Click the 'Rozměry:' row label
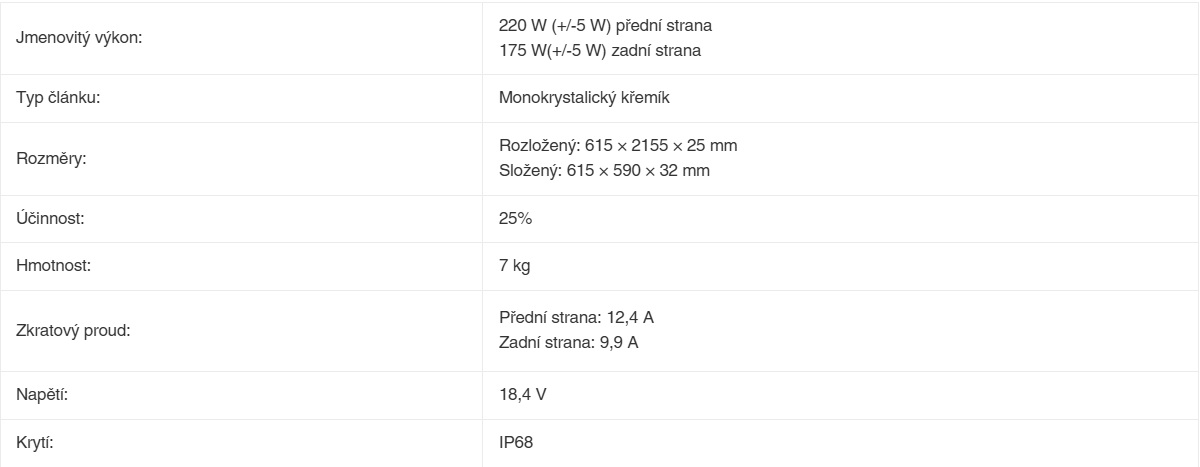The height and width of the screenshot is (467, 1200). pyautogui.click(x=51, y=158)
